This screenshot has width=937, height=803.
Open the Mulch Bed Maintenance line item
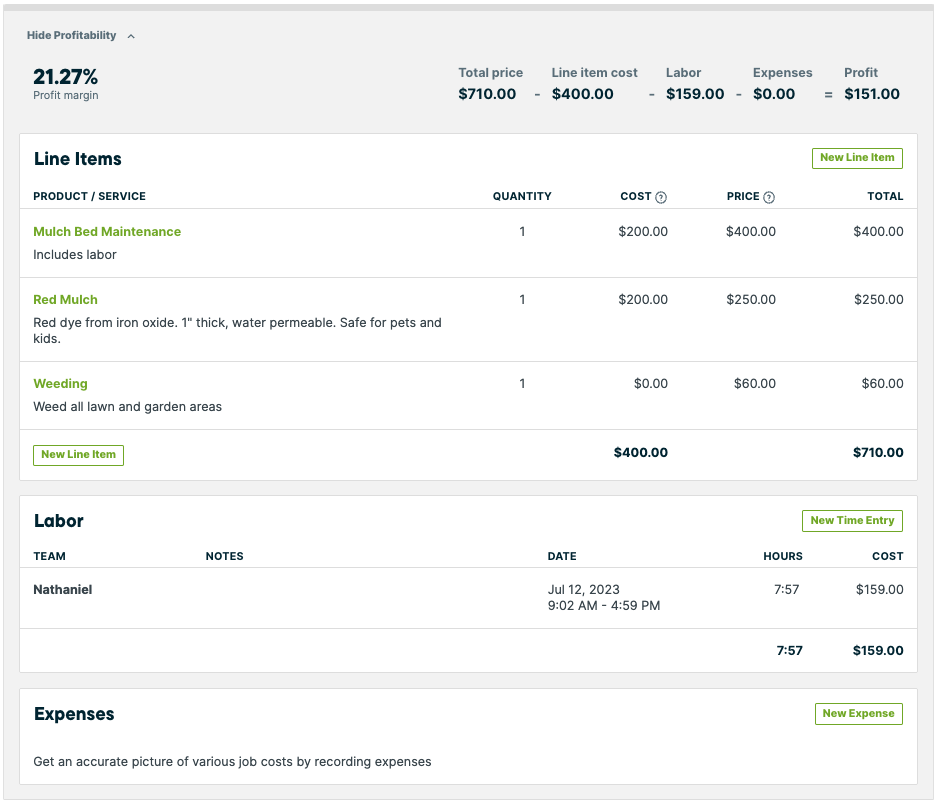tap(107, 232)
